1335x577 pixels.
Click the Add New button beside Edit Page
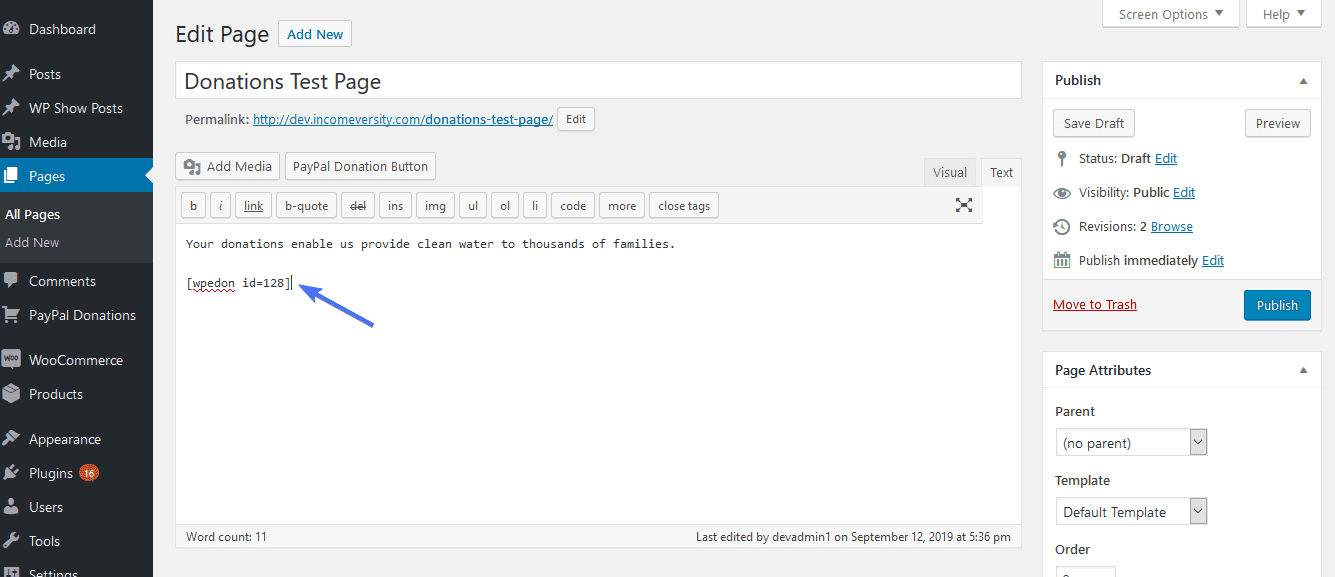click(x=315, y=34)
